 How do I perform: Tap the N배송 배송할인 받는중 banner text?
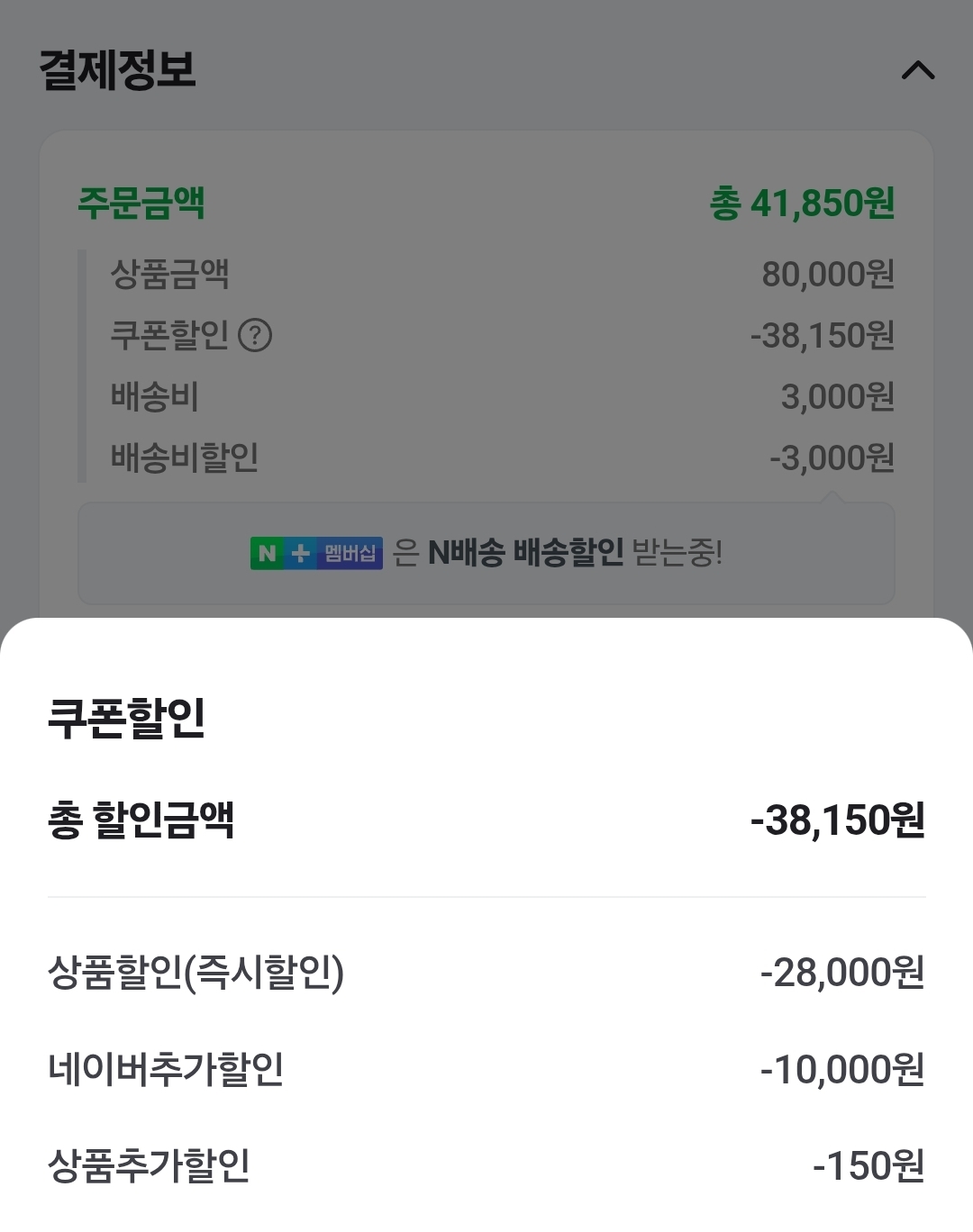click(575, 553)
